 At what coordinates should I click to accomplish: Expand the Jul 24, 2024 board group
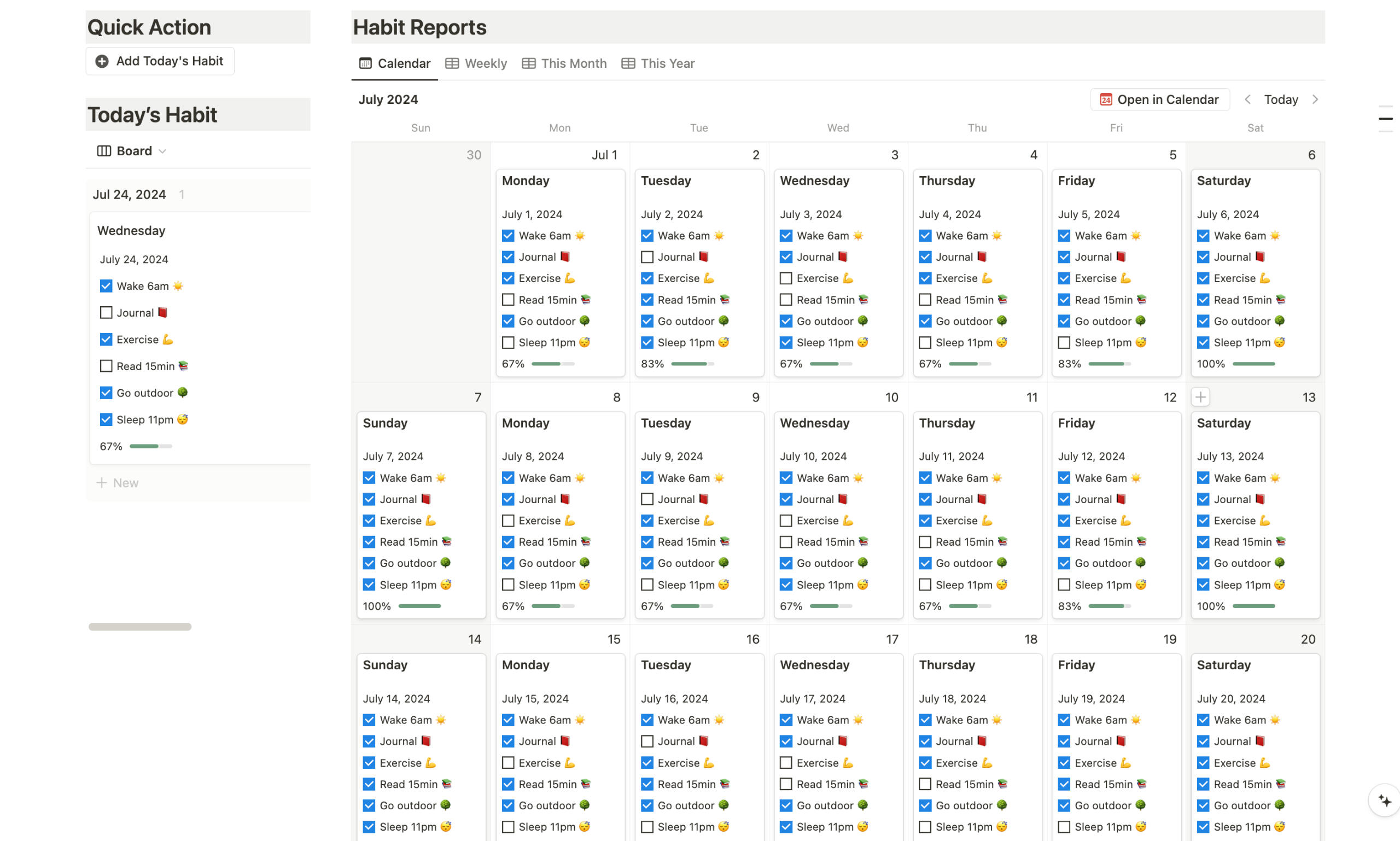click(129, 194)
